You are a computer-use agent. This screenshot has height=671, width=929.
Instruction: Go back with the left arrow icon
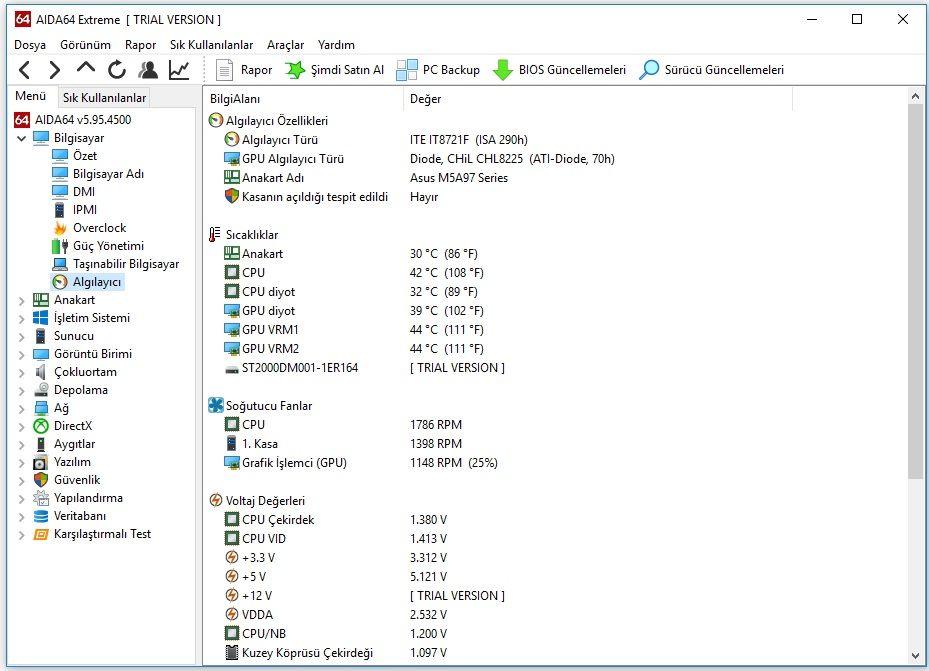24,70
